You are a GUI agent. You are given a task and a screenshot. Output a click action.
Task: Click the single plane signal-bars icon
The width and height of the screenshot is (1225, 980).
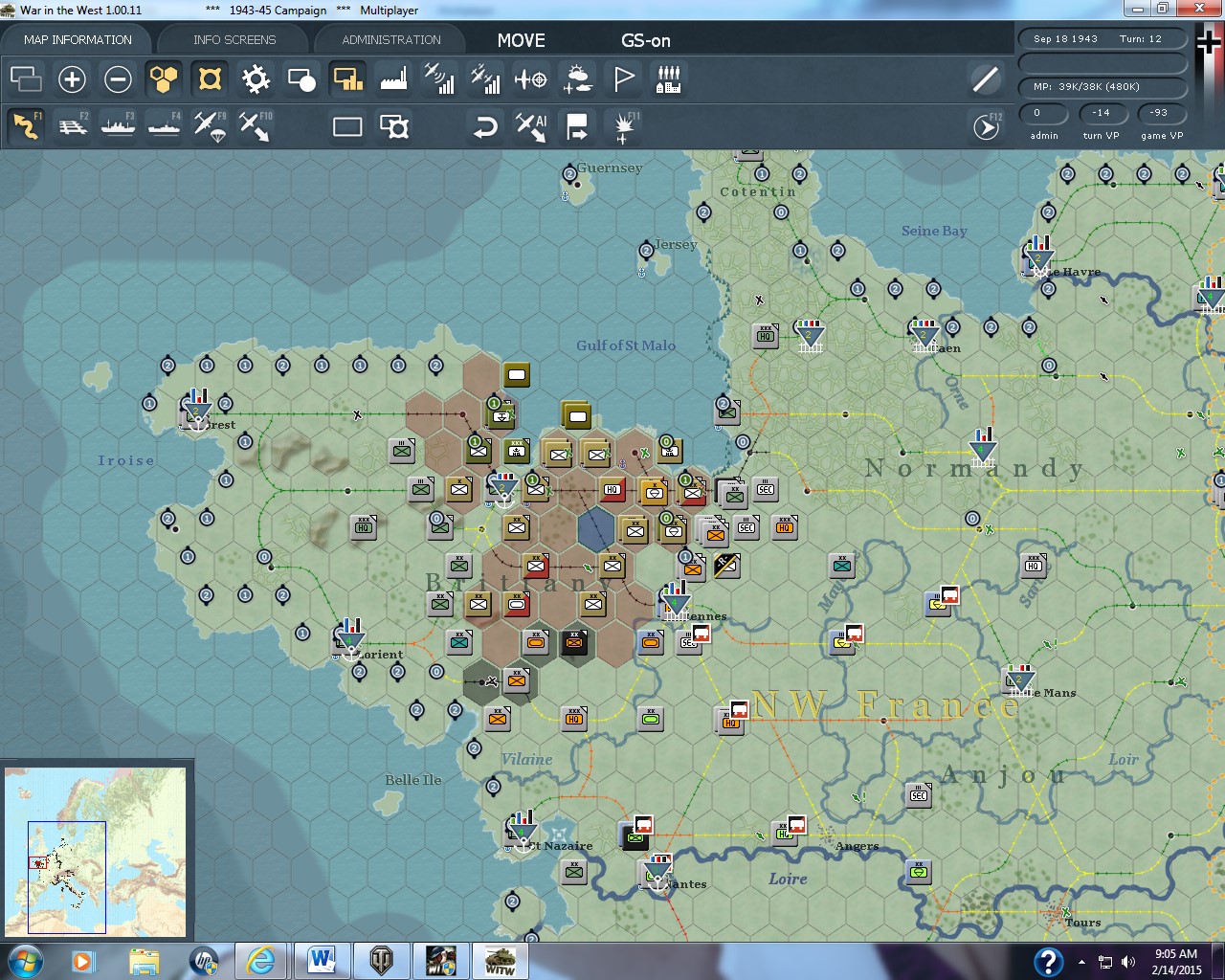[439, 78]
